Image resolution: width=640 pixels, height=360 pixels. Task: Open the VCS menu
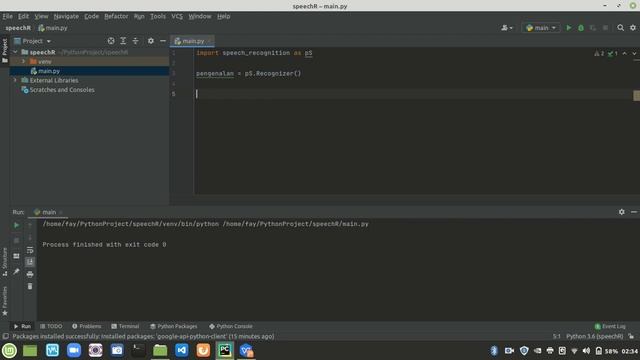177,16
